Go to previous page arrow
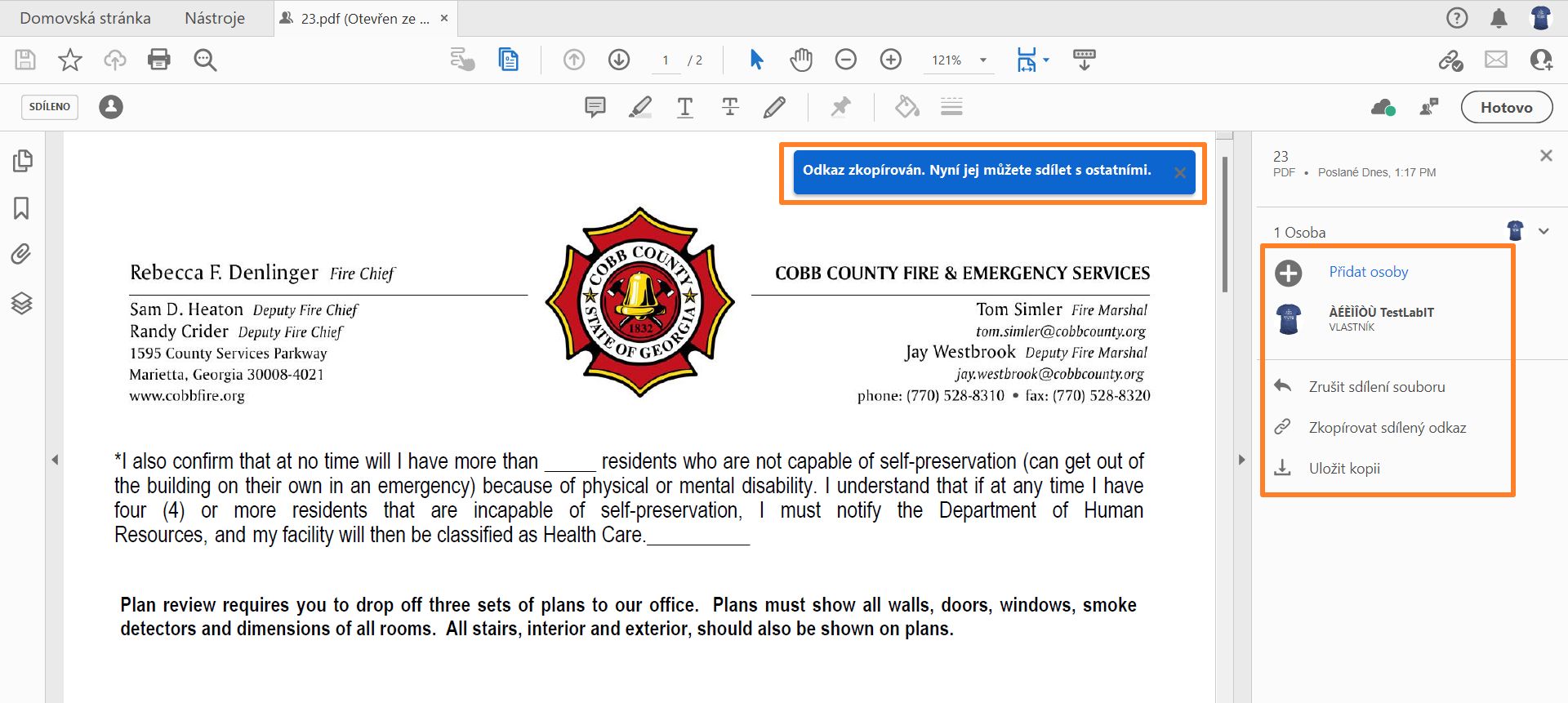This screenshot has width=1568, height=703. click(x=574, y=60)
